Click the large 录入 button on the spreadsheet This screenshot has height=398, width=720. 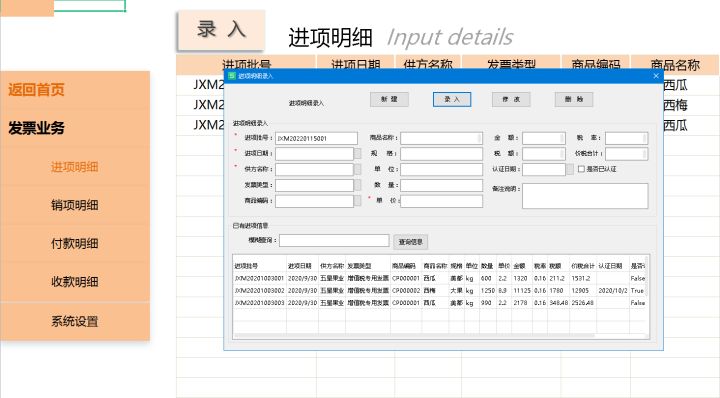click(221, 30)
